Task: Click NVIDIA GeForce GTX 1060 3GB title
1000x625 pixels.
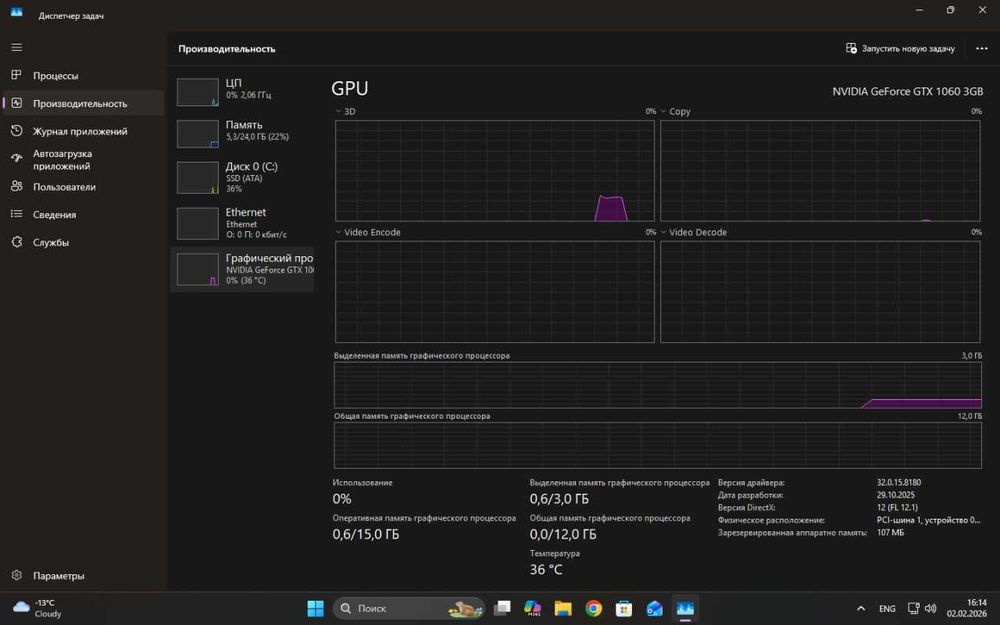Action: pyautogui.click(x=908, y=91)
